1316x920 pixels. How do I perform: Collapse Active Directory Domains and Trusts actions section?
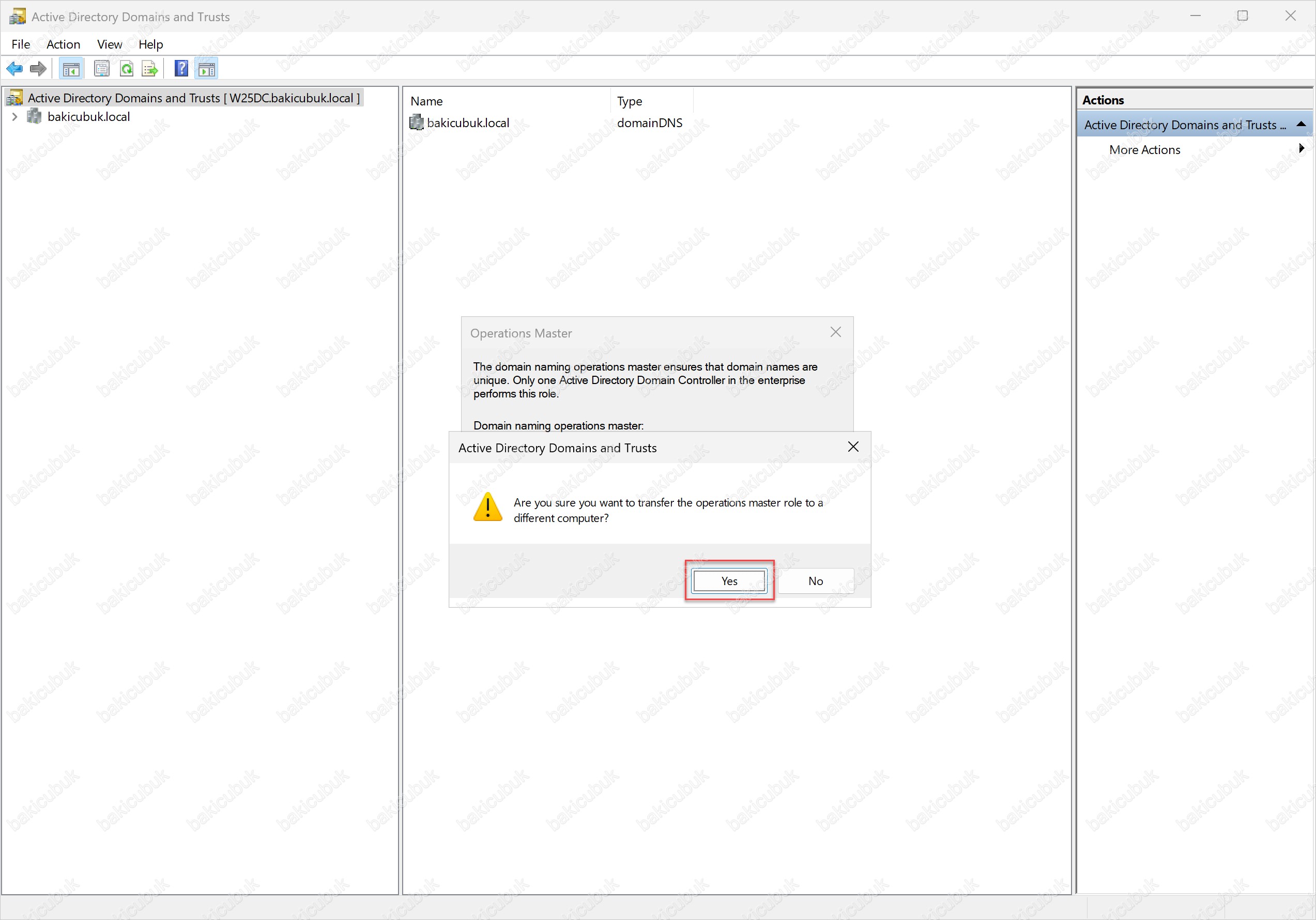click(1301, 124)
